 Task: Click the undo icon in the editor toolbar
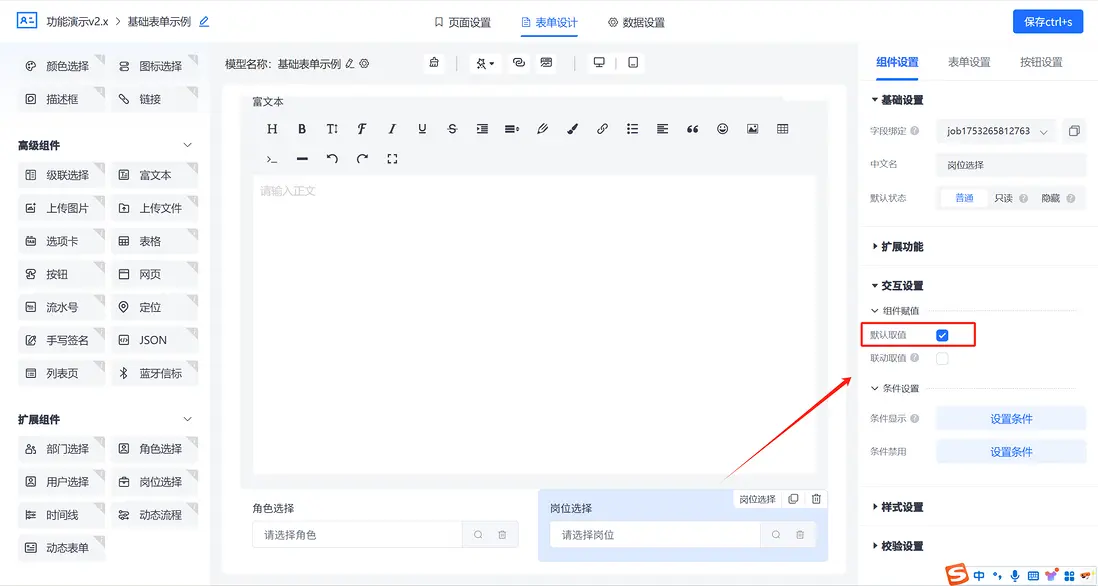(331, 158)
